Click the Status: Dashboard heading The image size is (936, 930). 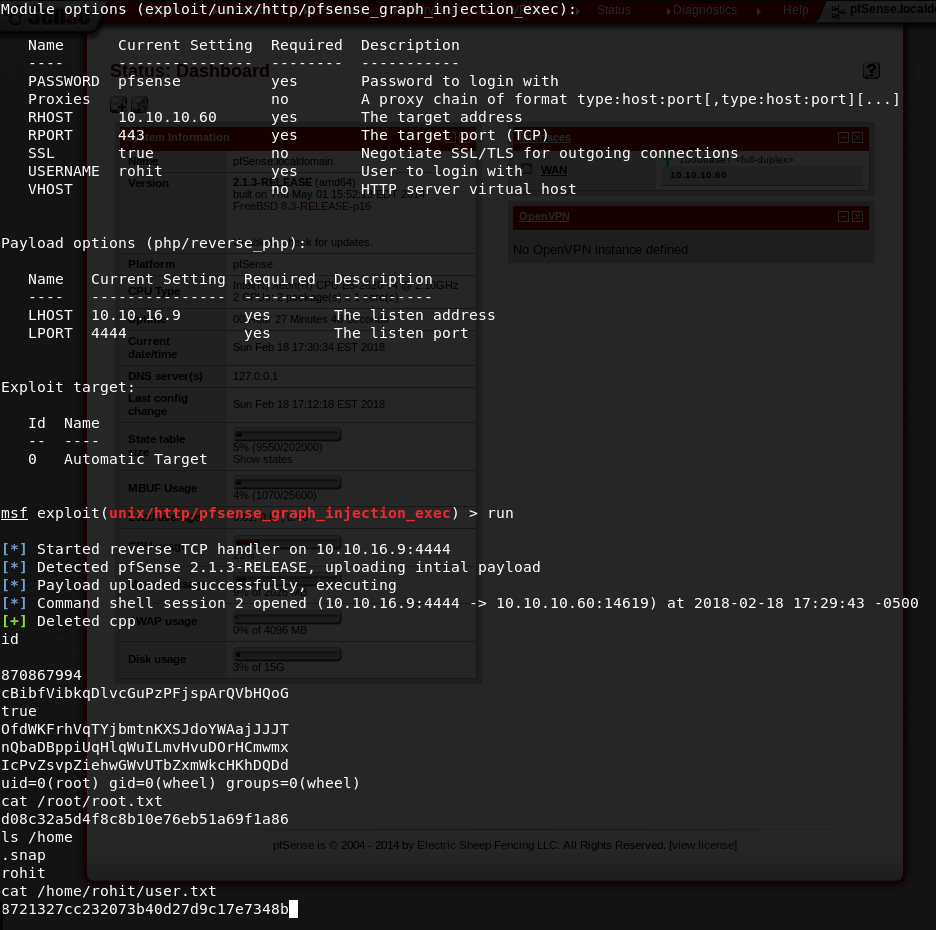189,71
